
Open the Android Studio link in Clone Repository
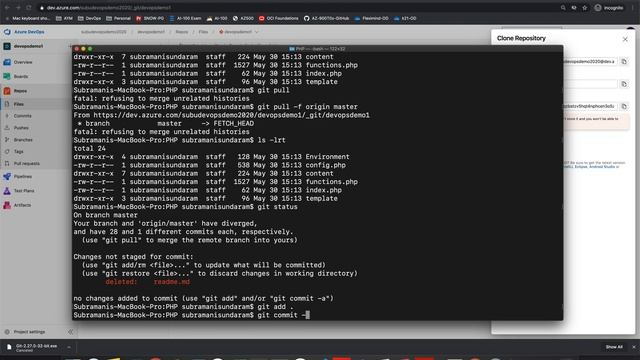click(x=602, y=167)
